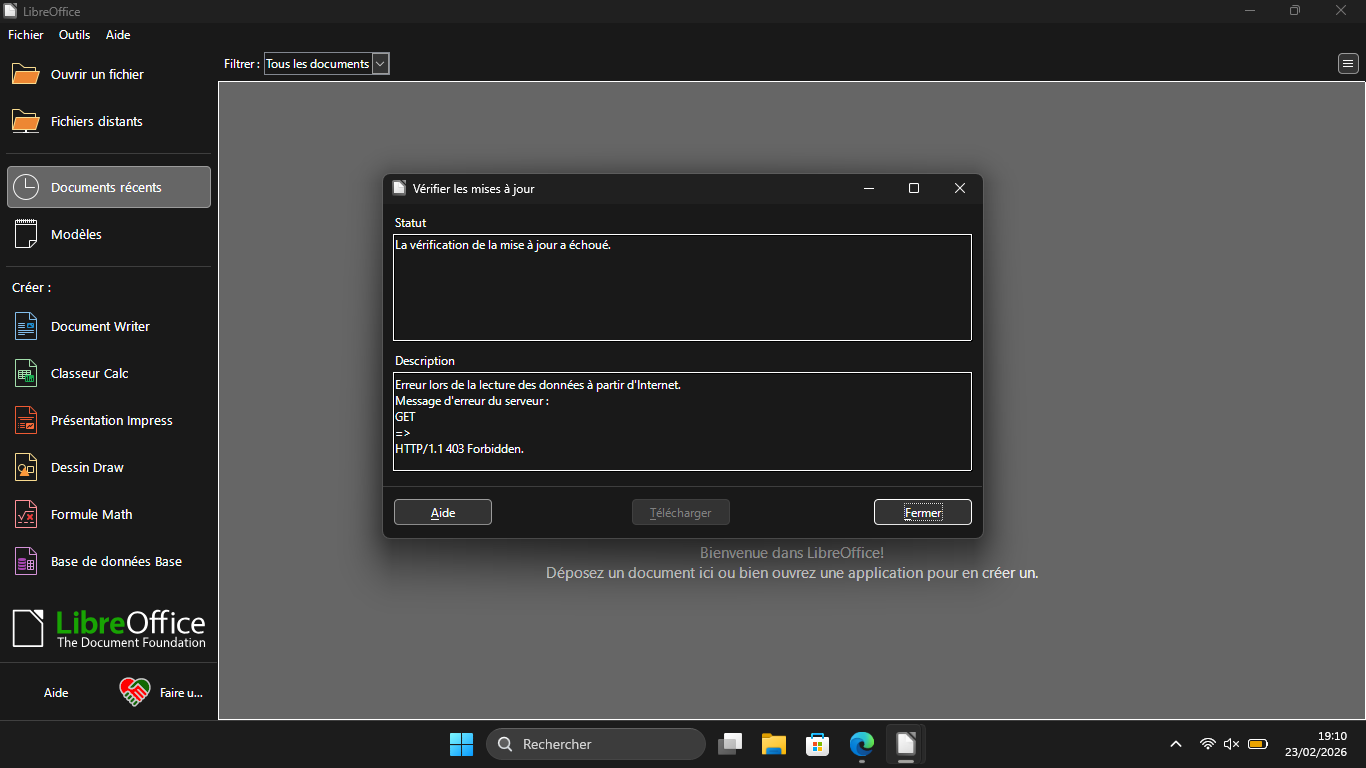The width and height of the screenshot is (1366, 768).
Task: Select the Documents récents clock icon
Action: coord(26,187)
